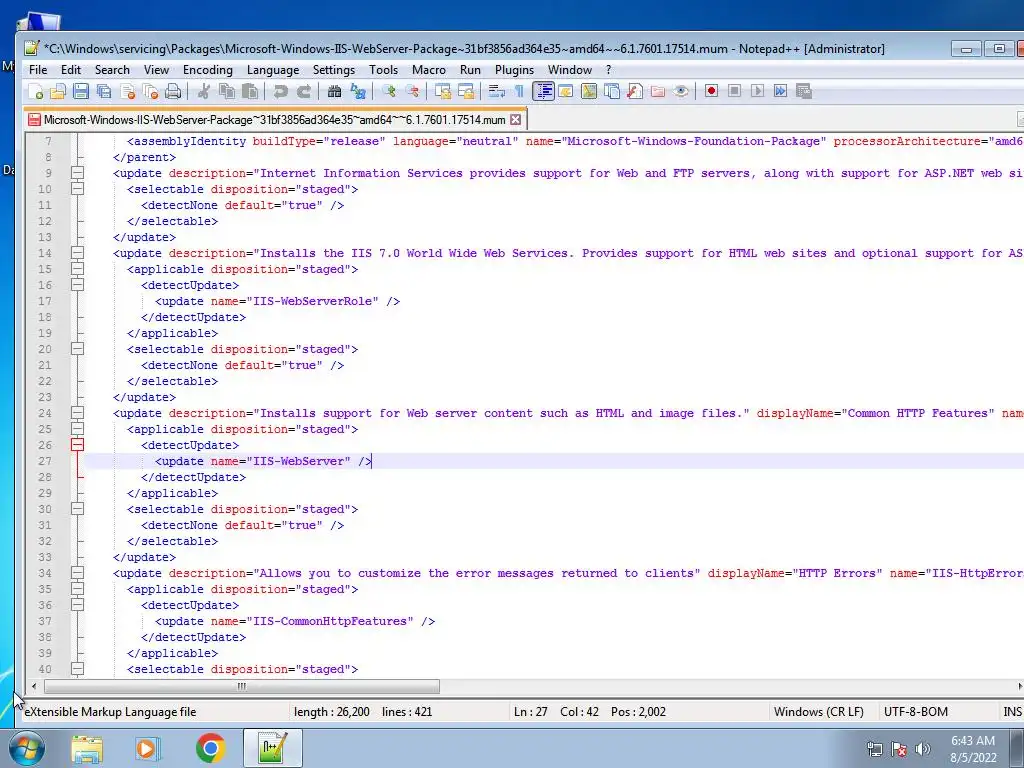This screenshot has width=1024, height=768.
Task: Open the Plugins menu
Action: (514, 70)
